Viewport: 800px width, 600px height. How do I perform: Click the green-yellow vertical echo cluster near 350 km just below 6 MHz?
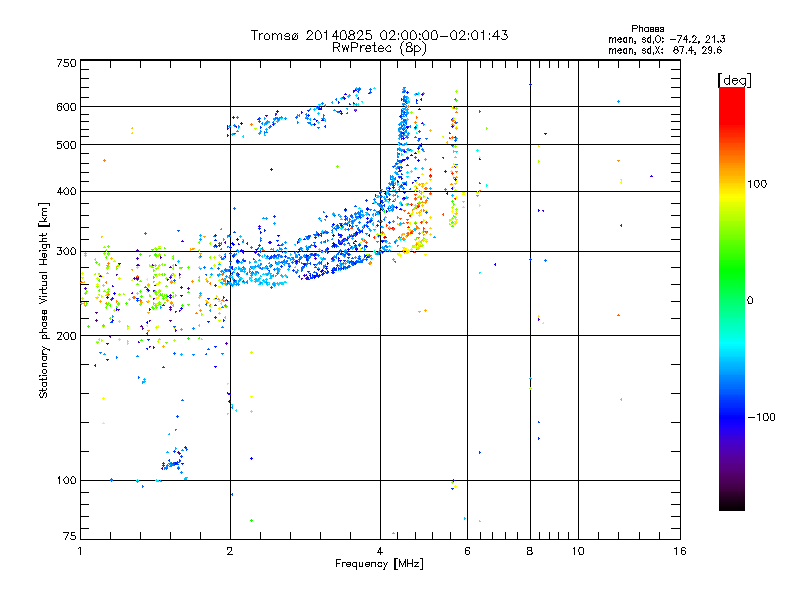pyautogui.click(x=453, y=215)
